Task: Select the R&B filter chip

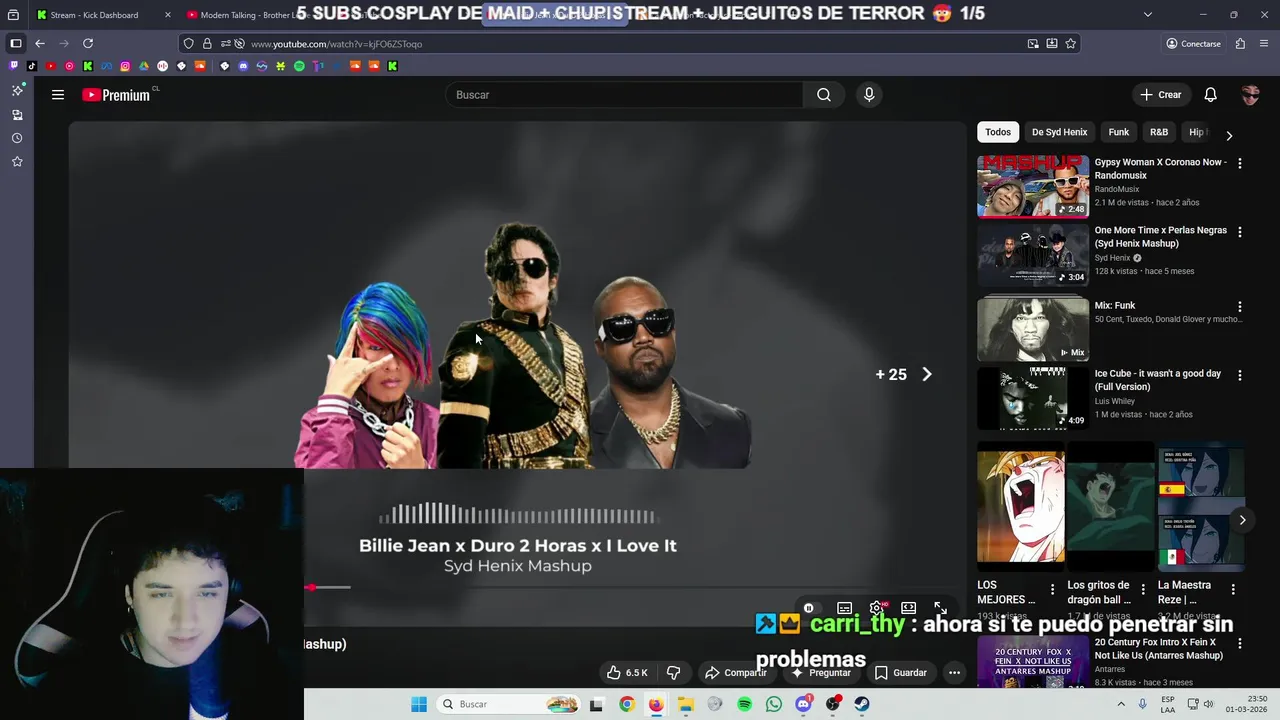Action: click(1159, 132)
